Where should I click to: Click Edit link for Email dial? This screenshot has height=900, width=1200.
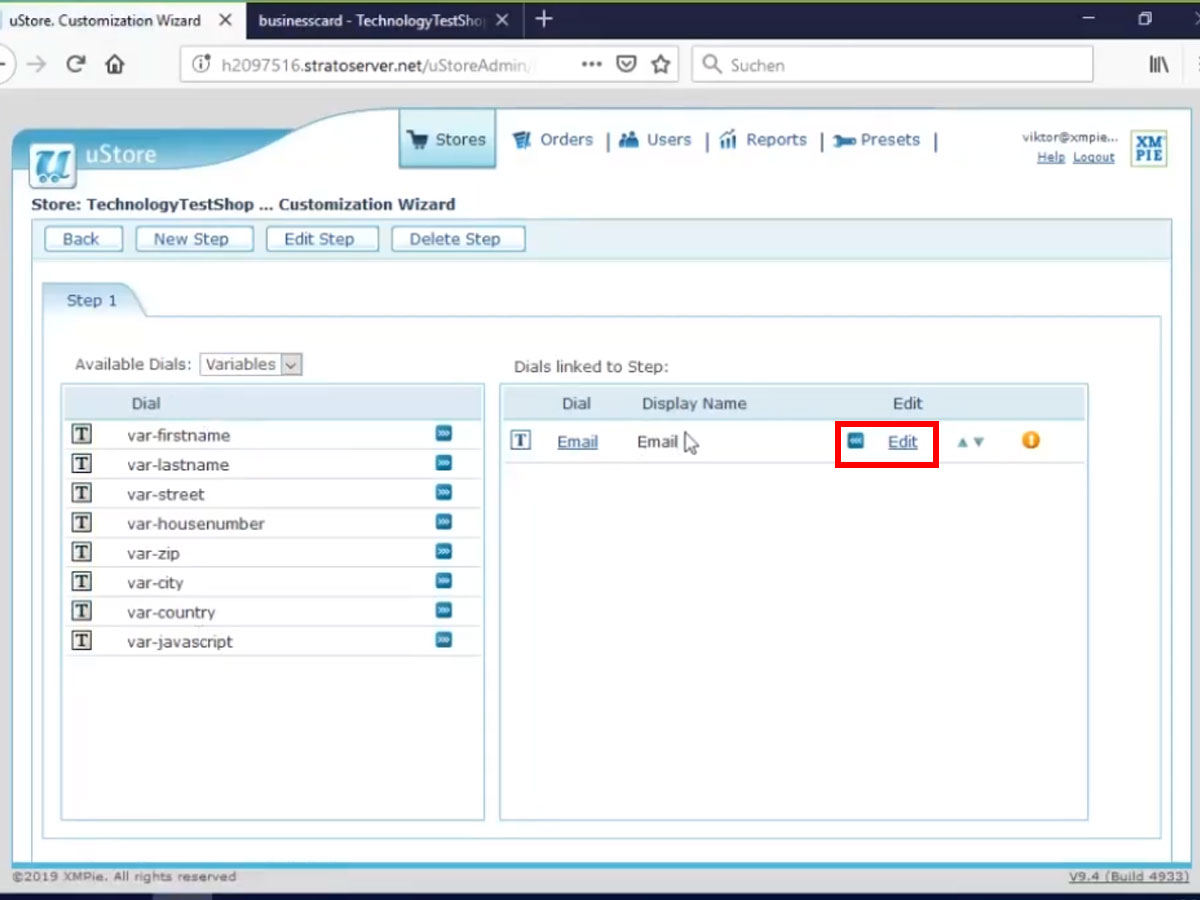point(902,442)
